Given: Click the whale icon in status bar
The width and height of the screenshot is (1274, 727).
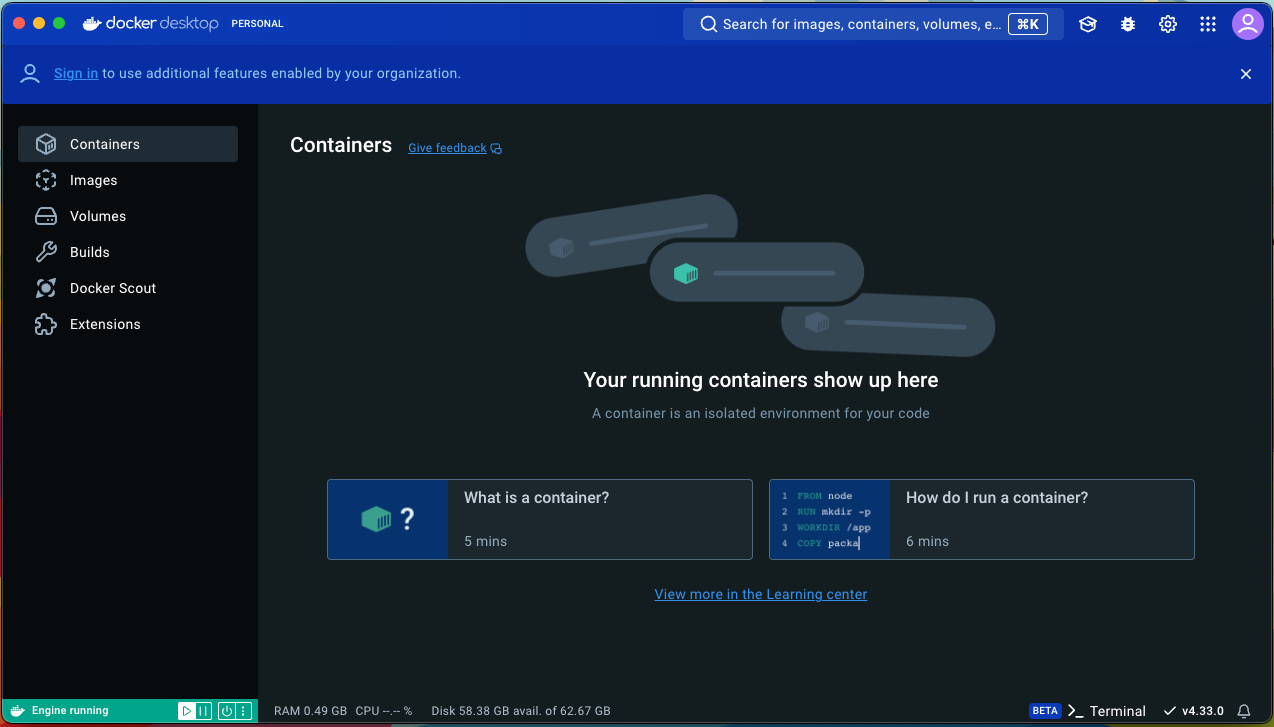Looking at the screenshot, I should (x=17, y=711).
